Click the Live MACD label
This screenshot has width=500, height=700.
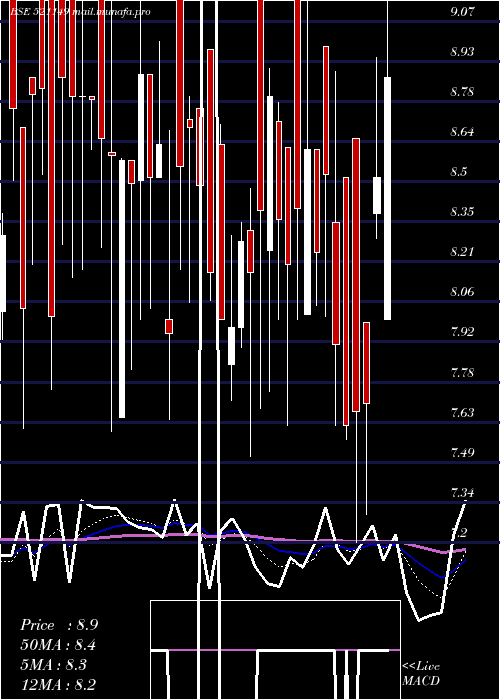(421, 673)
